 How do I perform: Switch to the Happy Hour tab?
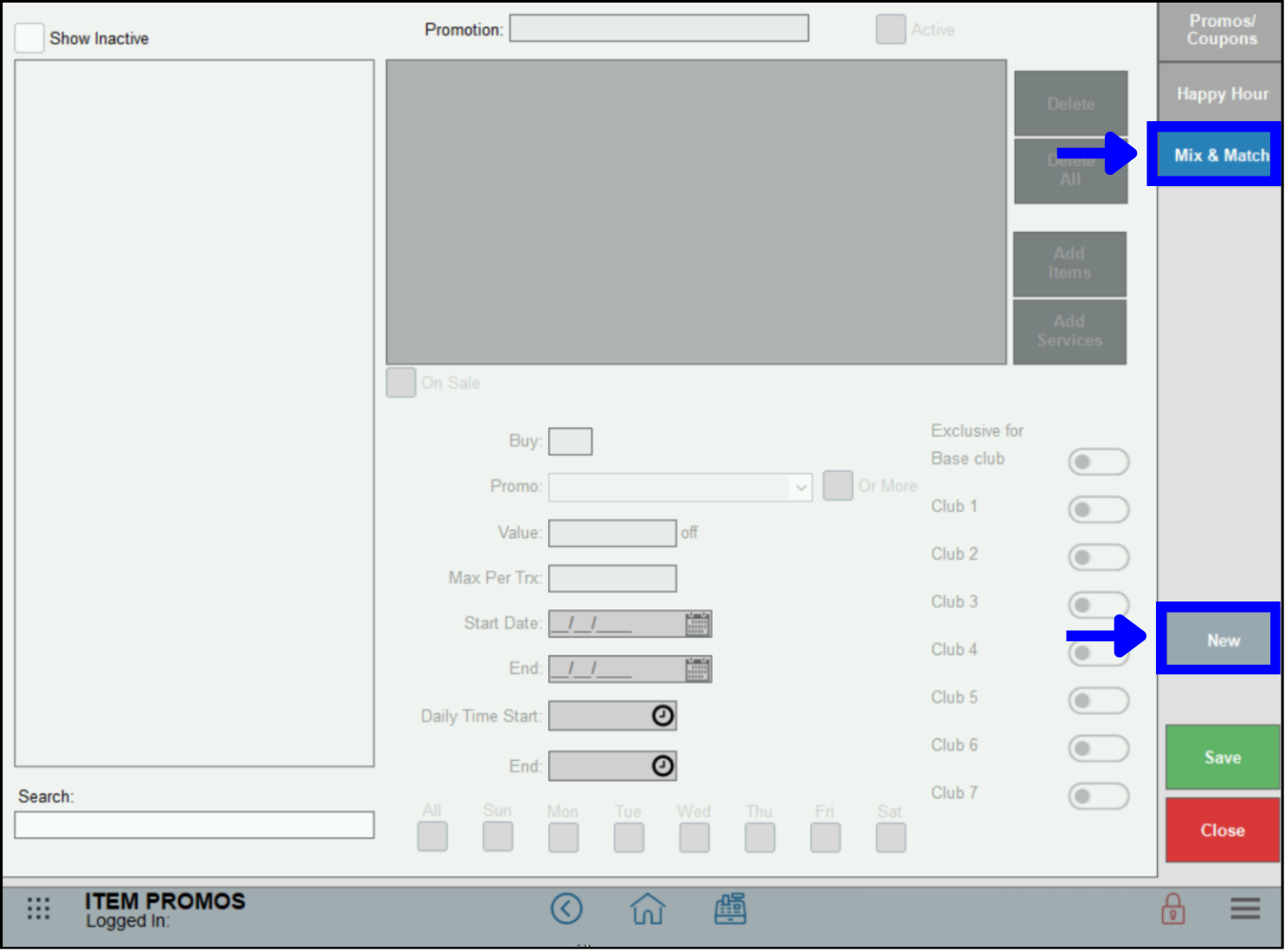click(1222, 93)
